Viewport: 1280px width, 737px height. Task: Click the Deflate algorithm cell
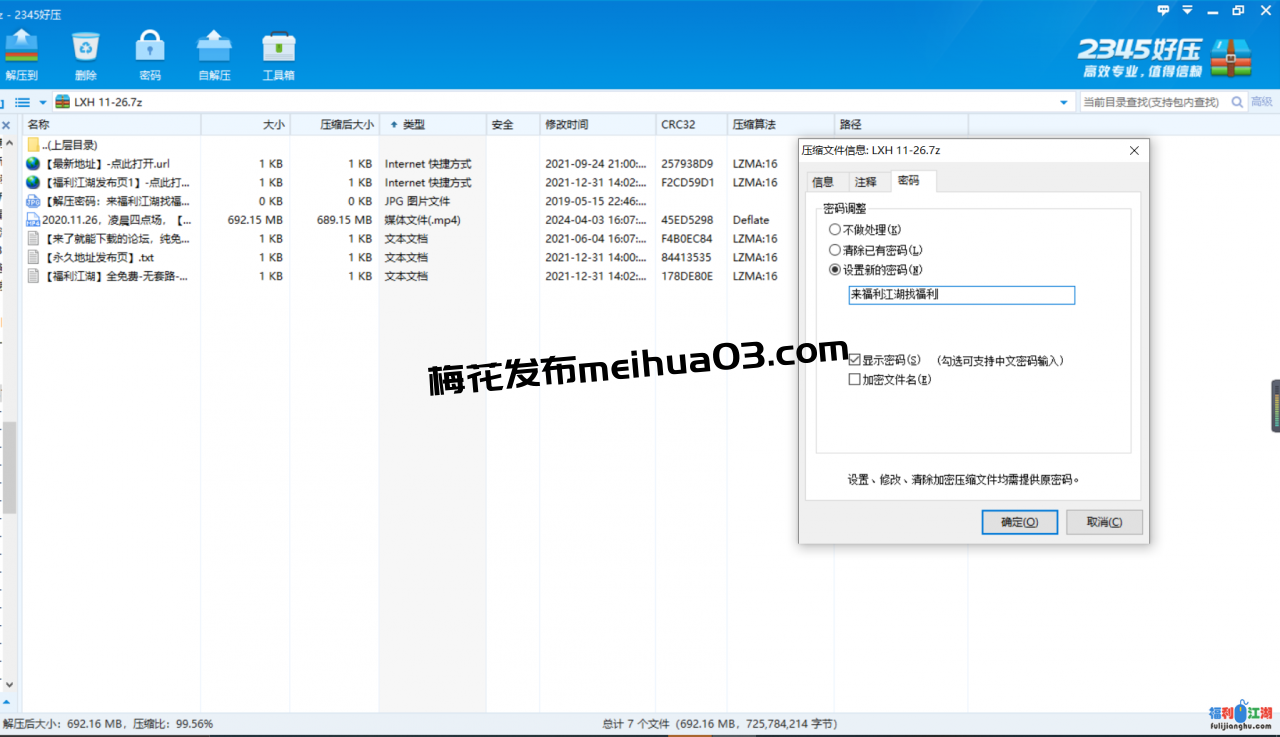click(x=751, y=220)
